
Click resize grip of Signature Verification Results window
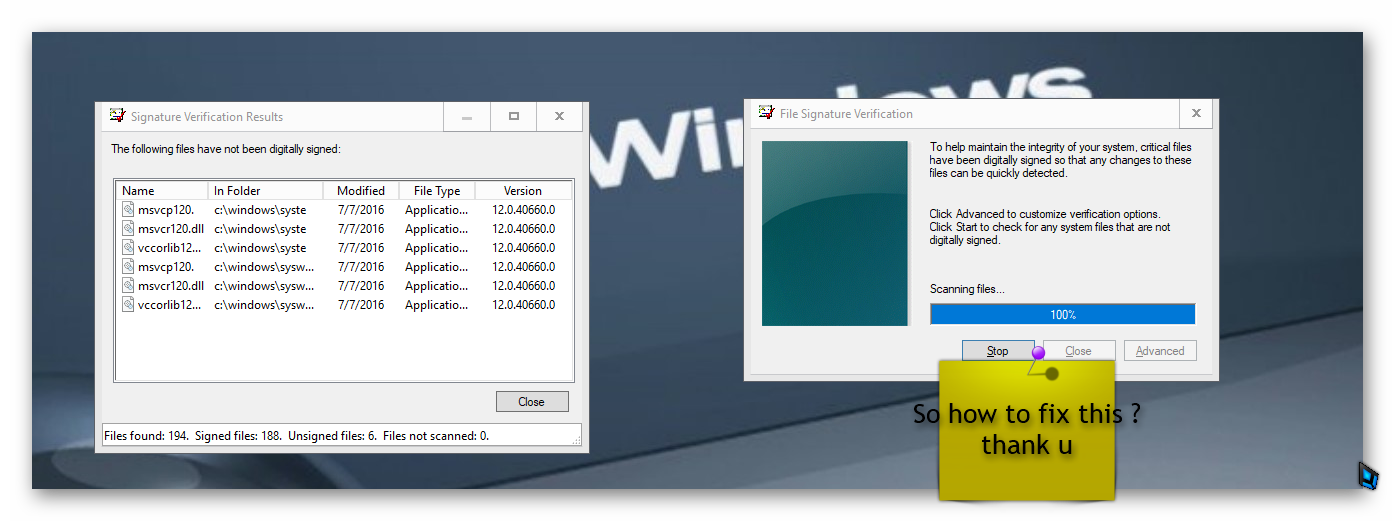(576, 440)
